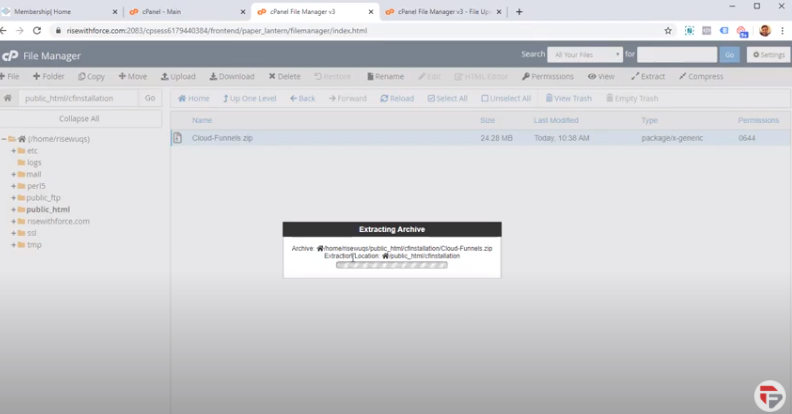Screen dimensions: 792x414
Task: Open the All Your Files search dropdown
Action: (x=586, y=54)
